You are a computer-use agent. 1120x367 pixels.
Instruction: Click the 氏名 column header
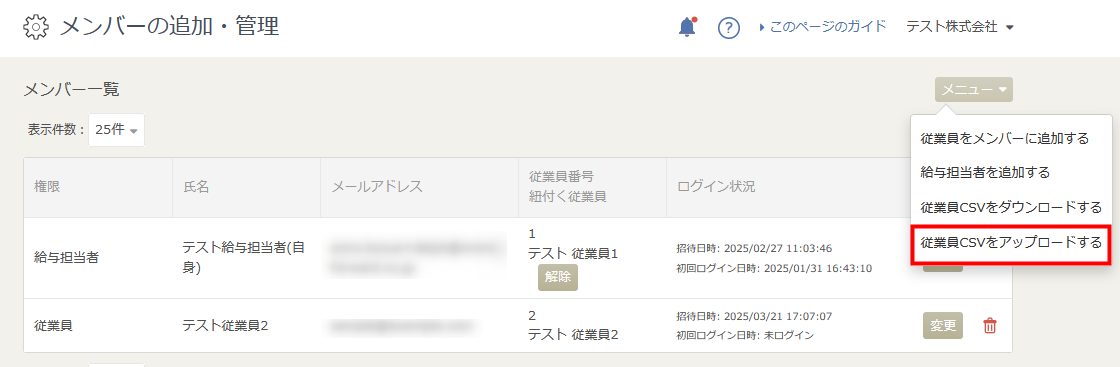(x=196, y=187)
